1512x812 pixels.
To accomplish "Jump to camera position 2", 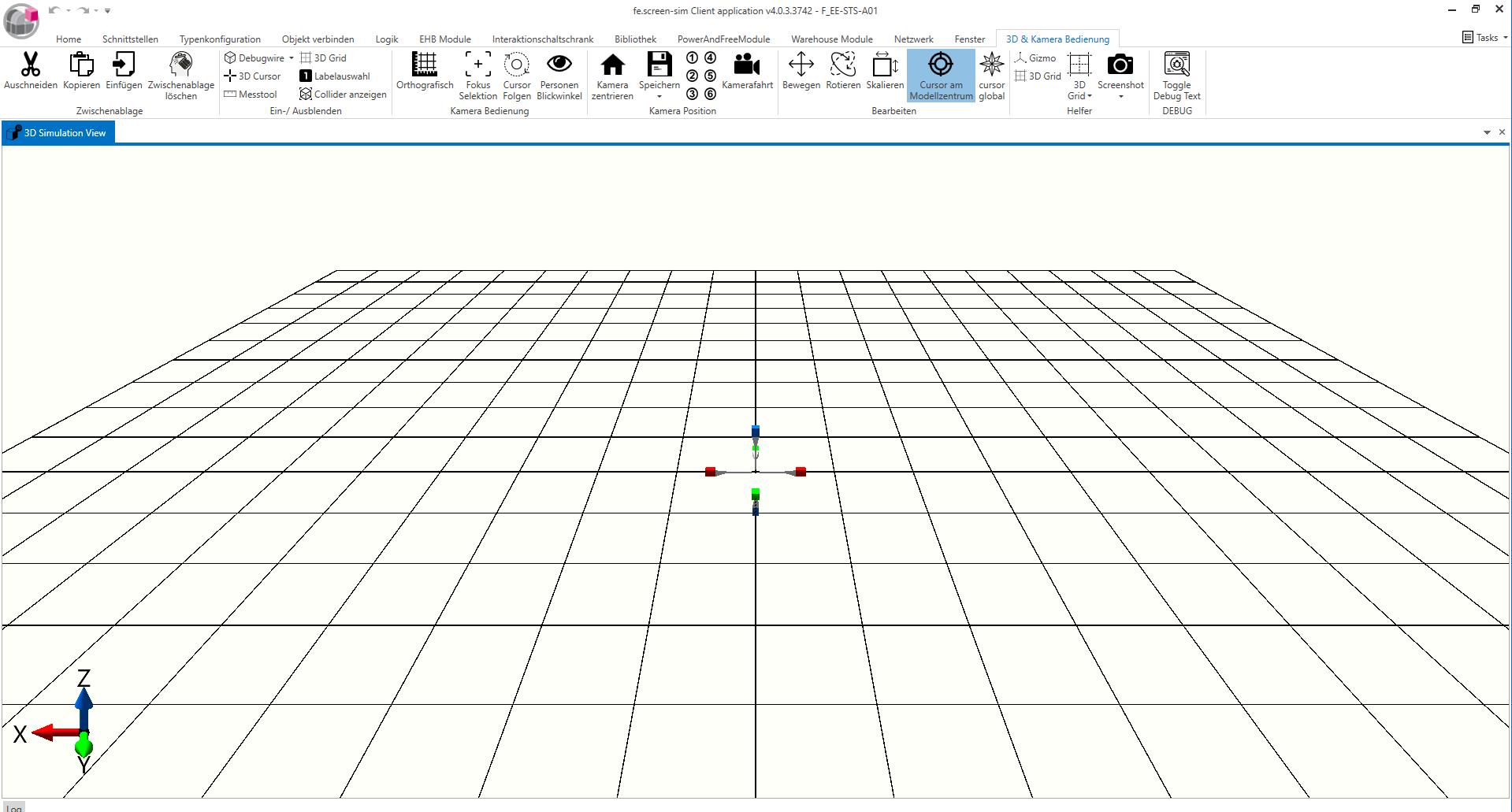I will (x=692, y=76).
